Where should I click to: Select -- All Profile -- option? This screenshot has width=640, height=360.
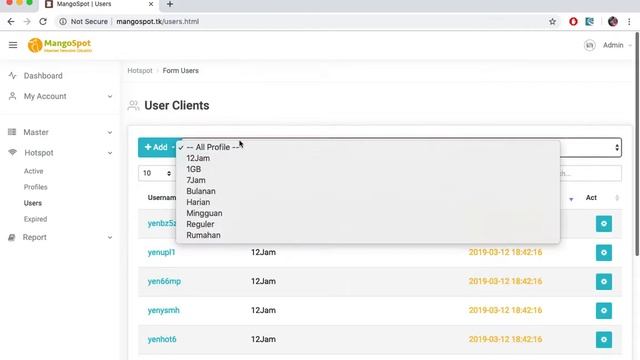pyautogui.click(x=368, y=147)
